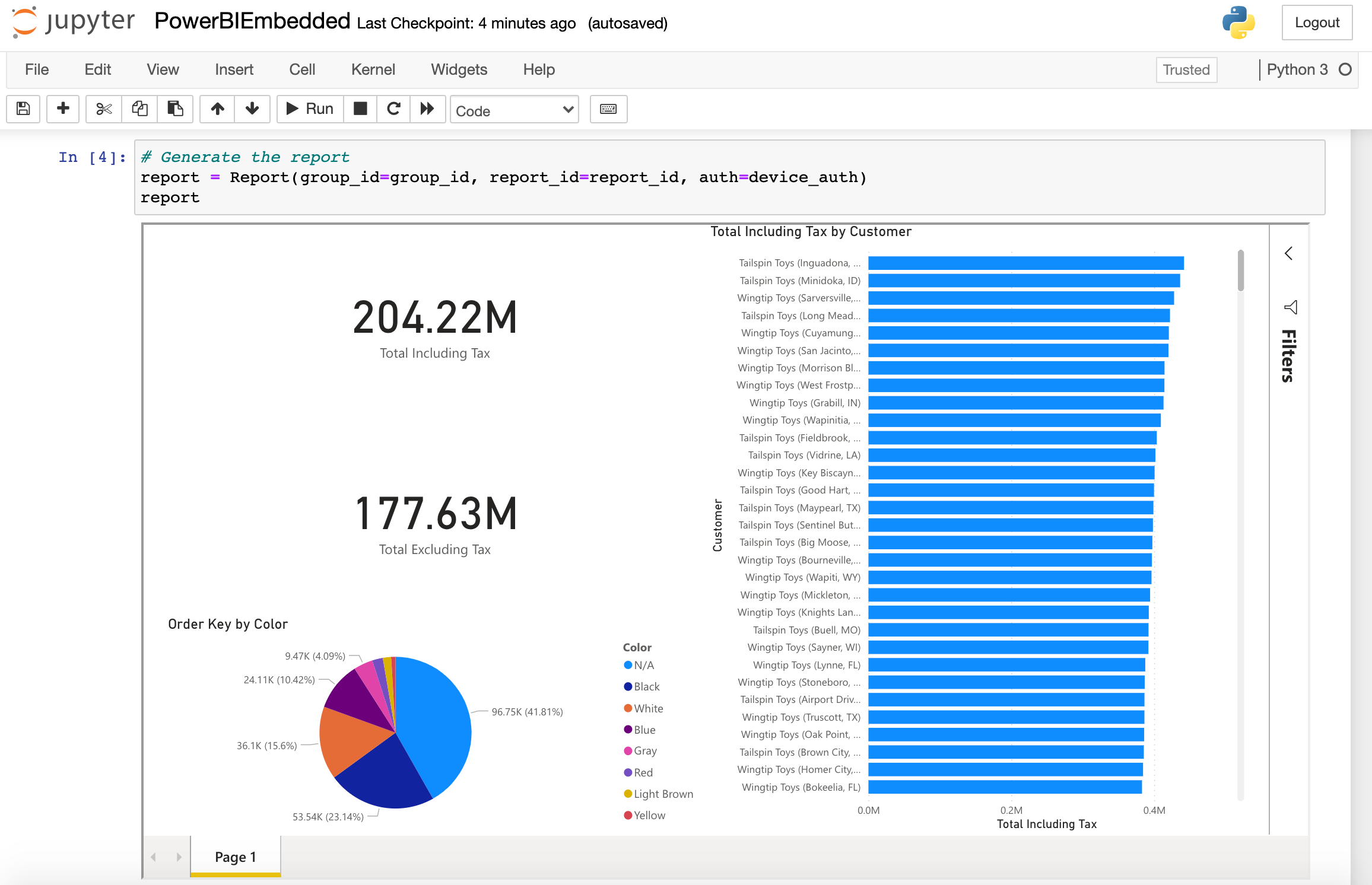1372x885 pixels.
Task: Open the cell type Code dropdown
Action: tap(514, 110)
